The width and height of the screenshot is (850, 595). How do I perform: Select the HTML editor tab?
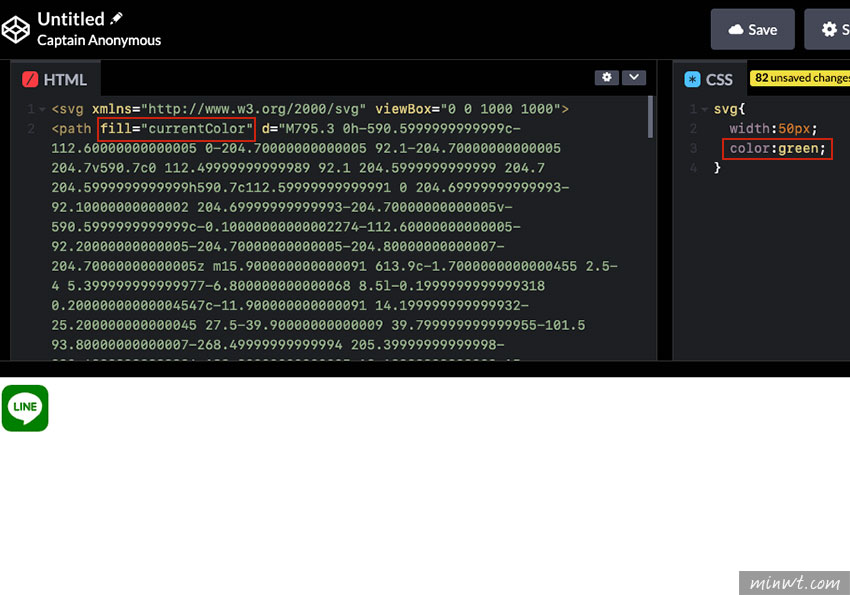click(55, 80)
